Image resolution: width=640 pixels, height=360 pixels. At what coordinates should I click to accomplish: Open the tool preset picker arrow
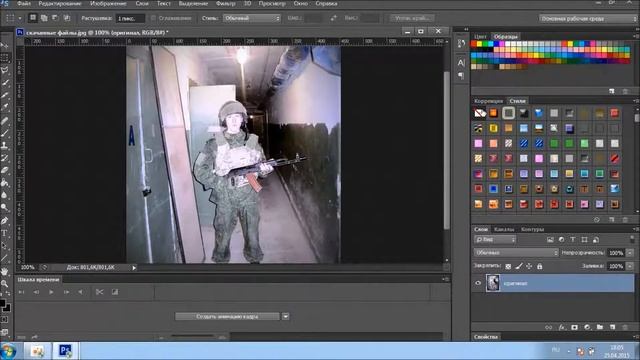20,18
